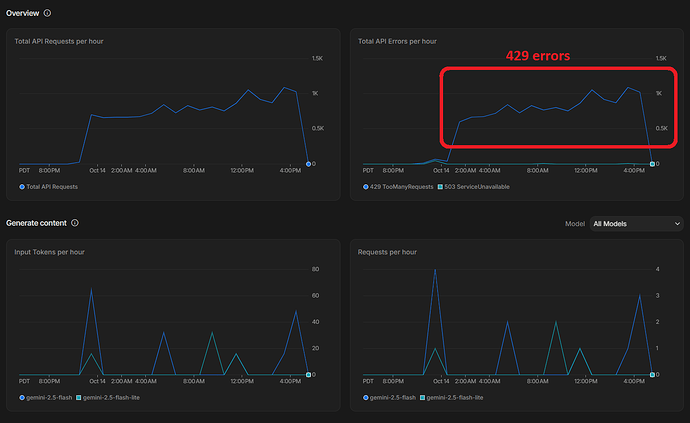Click the end data point of Total API Requests chart
Image resolution: width=690 pixels, height=423 pixels.
tap(308, 164)
